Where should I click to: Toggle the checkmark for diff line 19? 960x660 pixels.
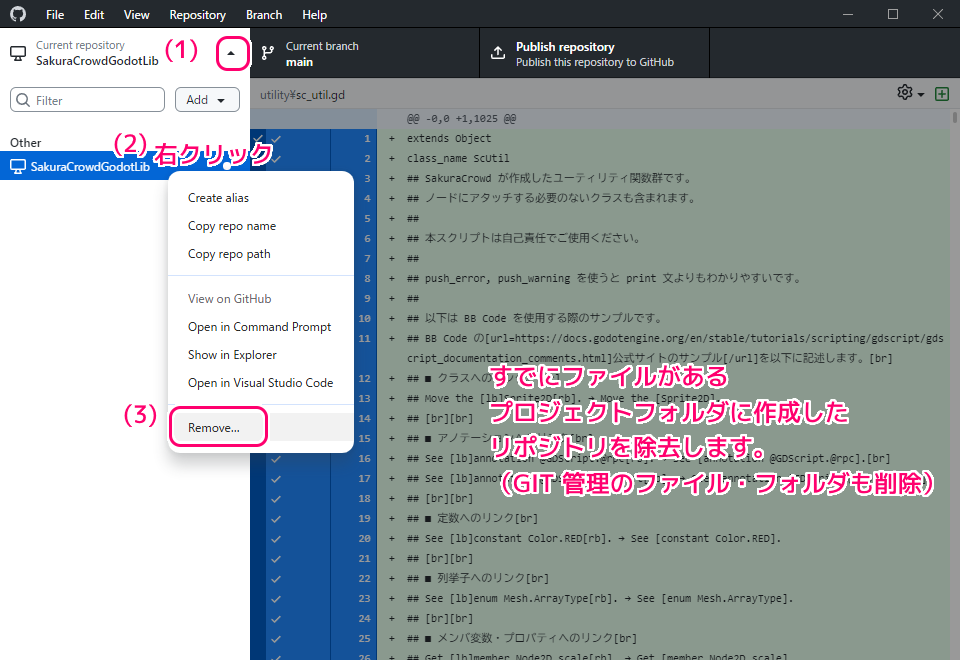(x=276, y=519)
